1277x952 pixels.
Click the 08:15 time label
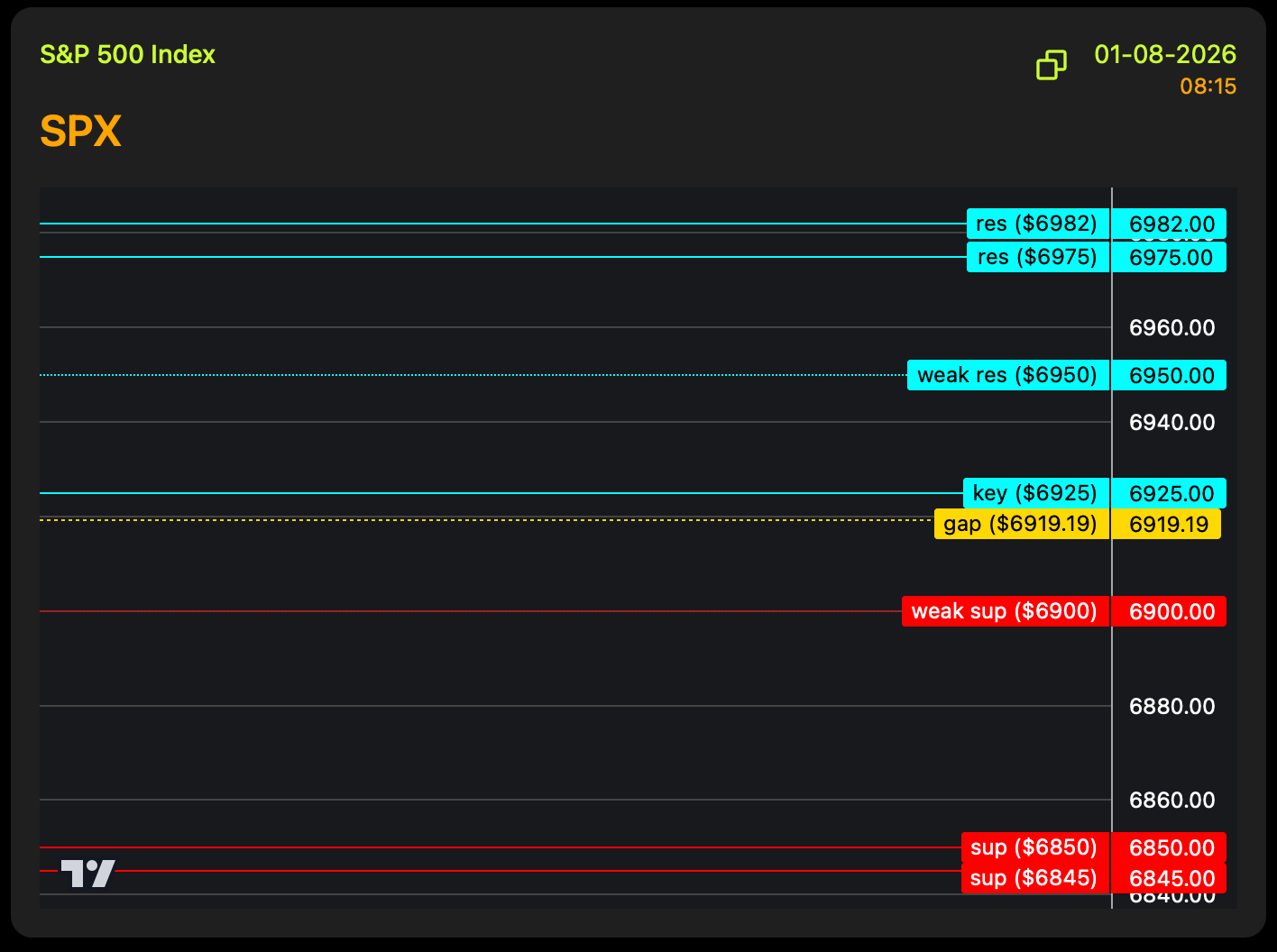(1208, 87)
